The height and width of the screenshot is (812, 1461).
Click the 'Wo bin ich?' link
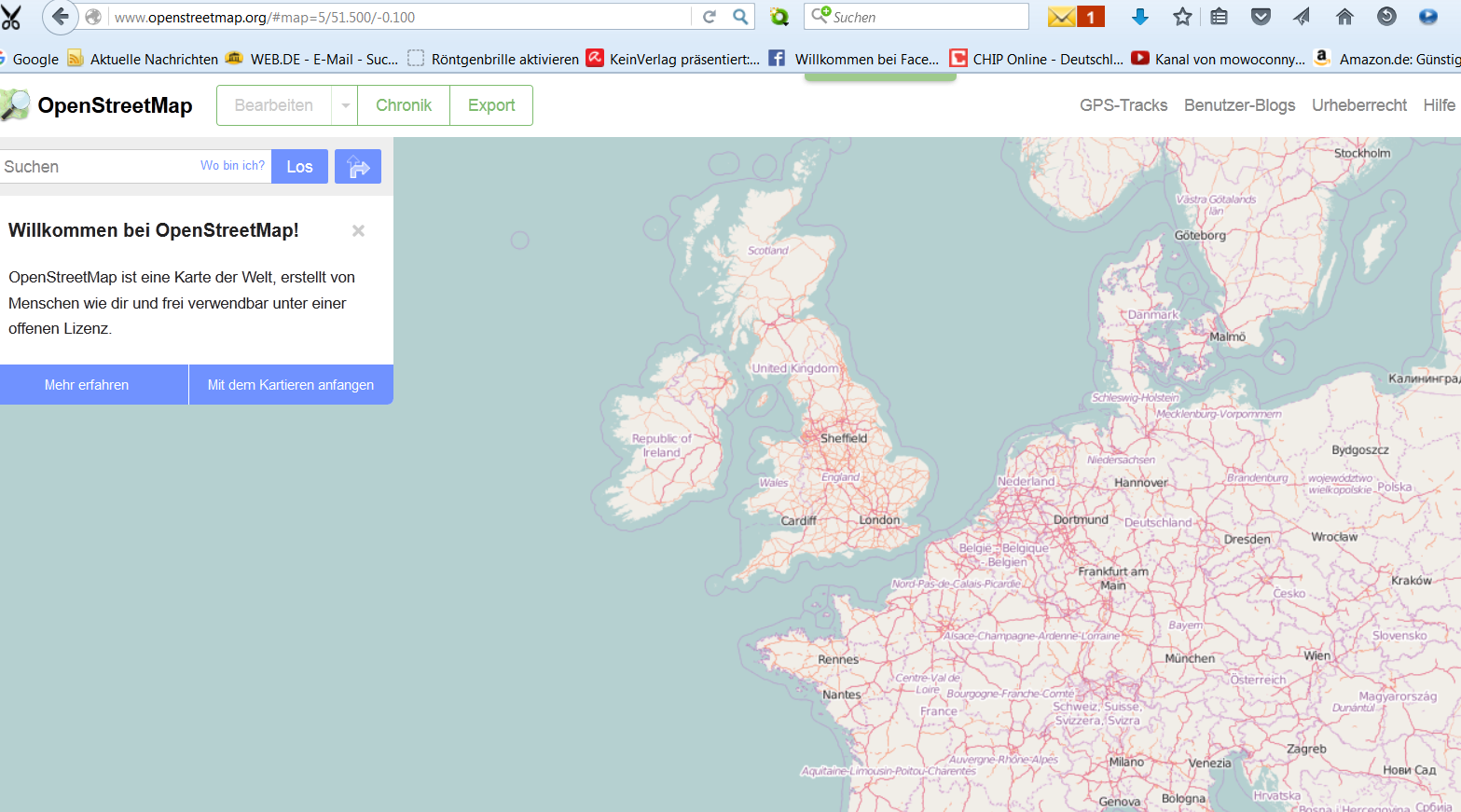click(x=232, y=166)
